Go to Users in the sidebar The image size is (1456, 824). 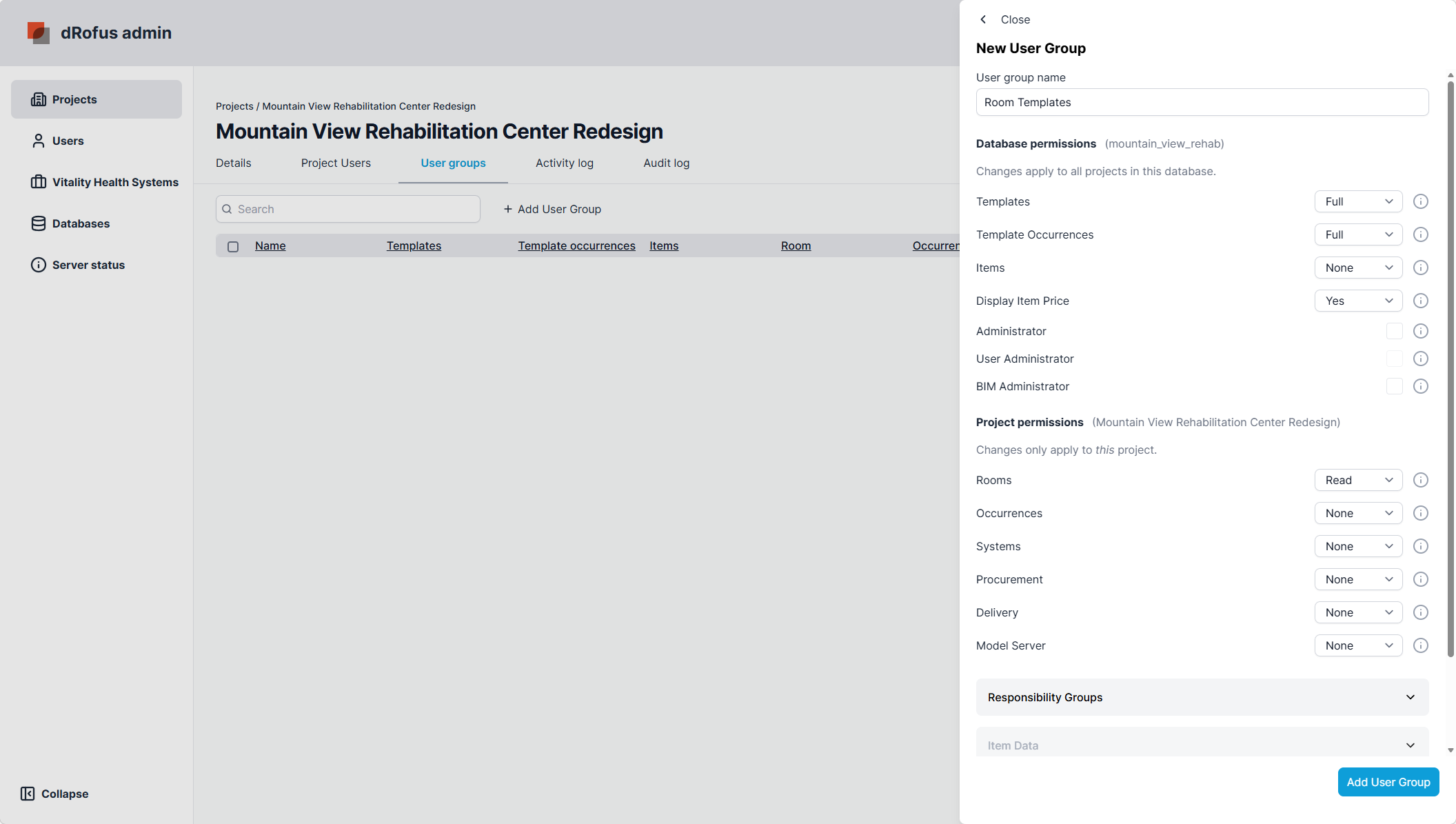pos(97,141)
